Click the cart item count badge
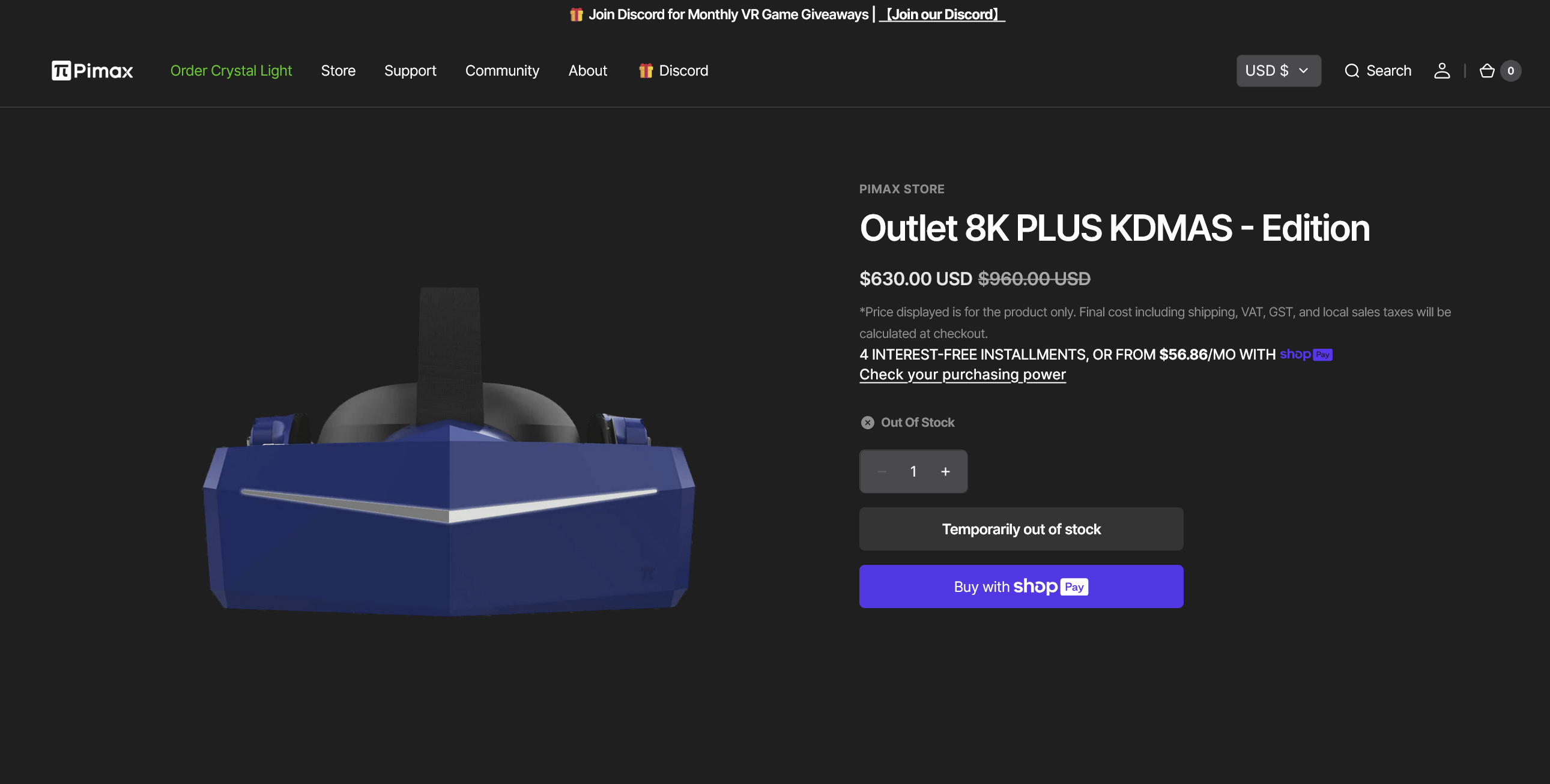 click(x=1510, y=70)
